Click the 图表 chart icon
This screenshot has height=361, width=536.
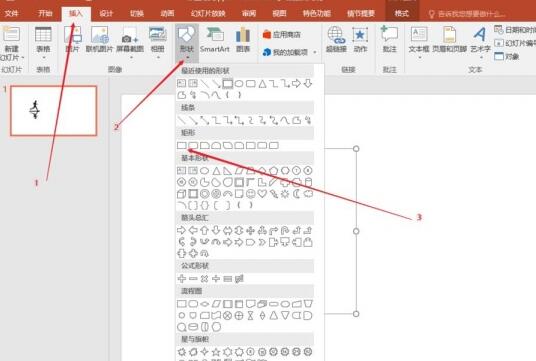[x=243, y=40]
